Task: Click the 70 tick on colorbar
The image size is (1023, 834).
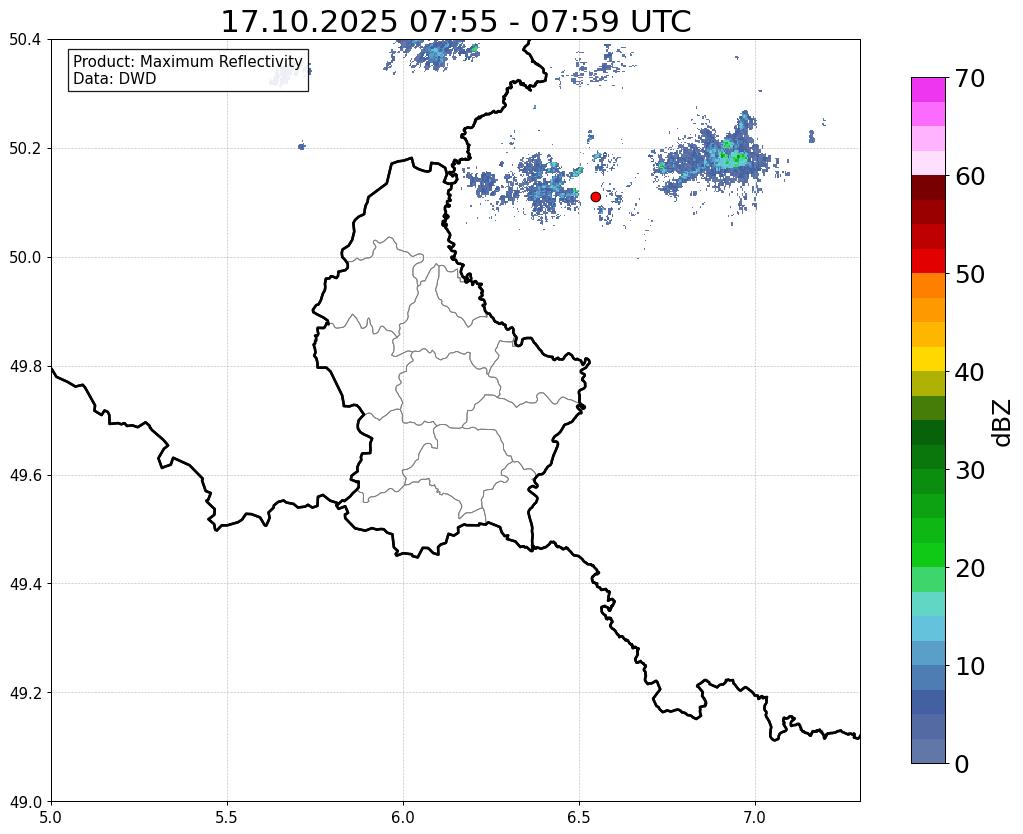Action: [970, 78]
